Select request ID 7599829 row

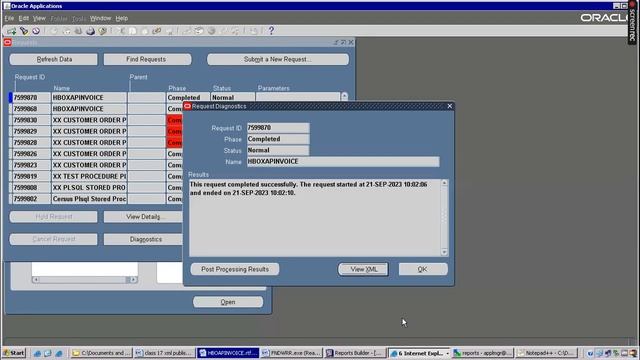click(x=30, y=131)
